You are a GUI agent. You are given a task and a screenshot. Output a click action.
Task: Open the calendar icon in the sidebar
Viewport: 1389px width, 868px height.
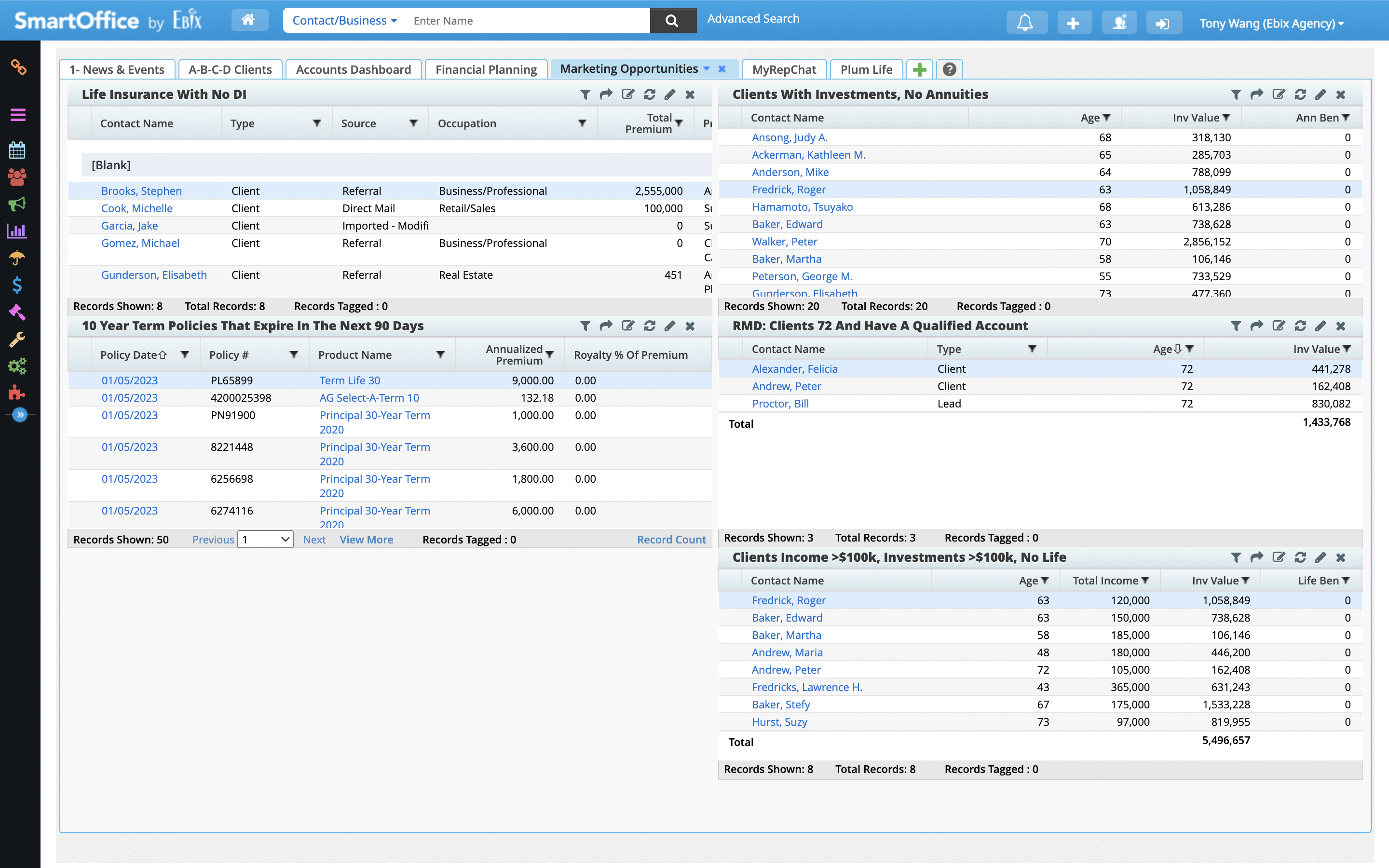pyautogui.click(x=17, y=150)
